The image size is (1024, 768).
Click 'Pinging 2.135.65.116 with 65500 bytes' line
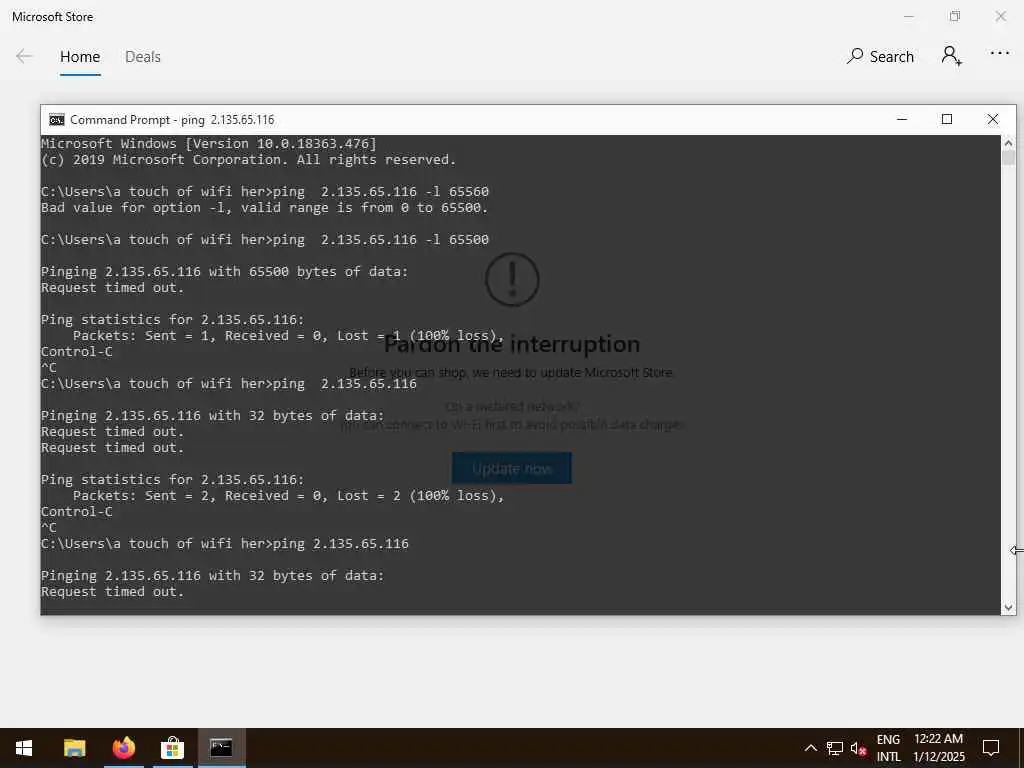point(225,272)
